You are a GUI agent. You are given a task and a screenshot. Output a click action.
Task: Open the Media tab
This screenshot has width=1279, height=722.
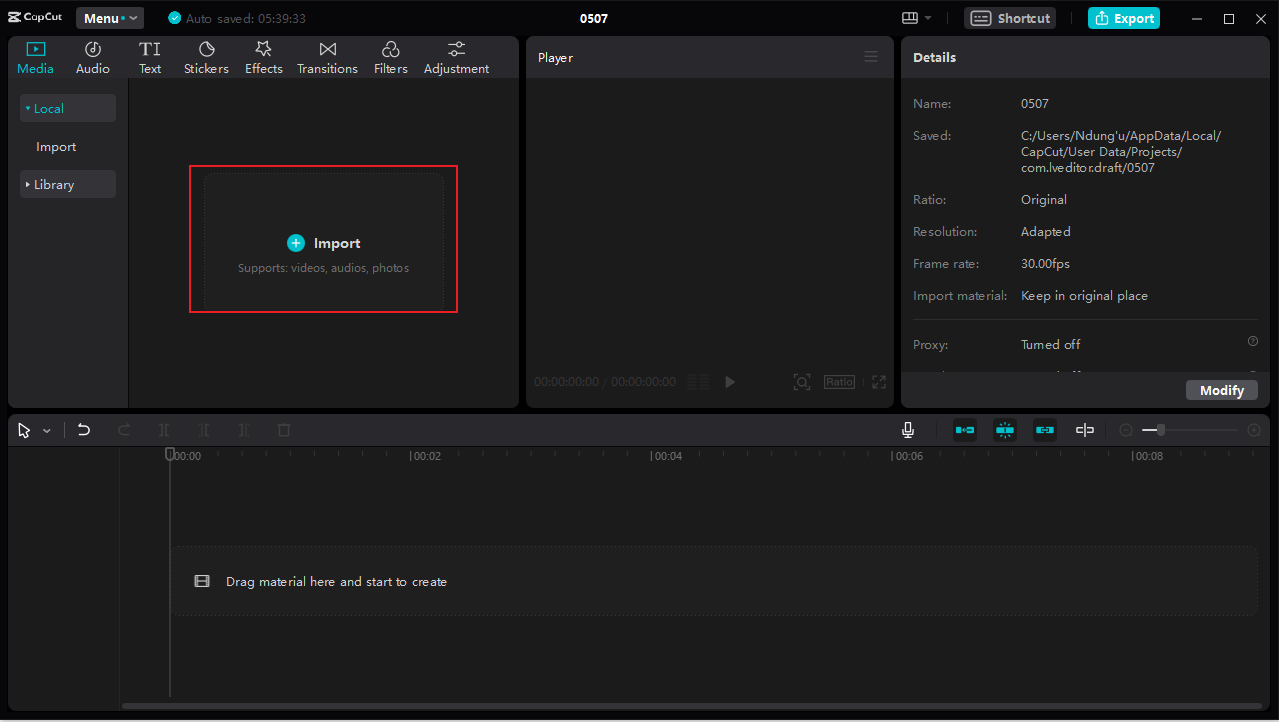pyautogui.click(x=36, y=58)
